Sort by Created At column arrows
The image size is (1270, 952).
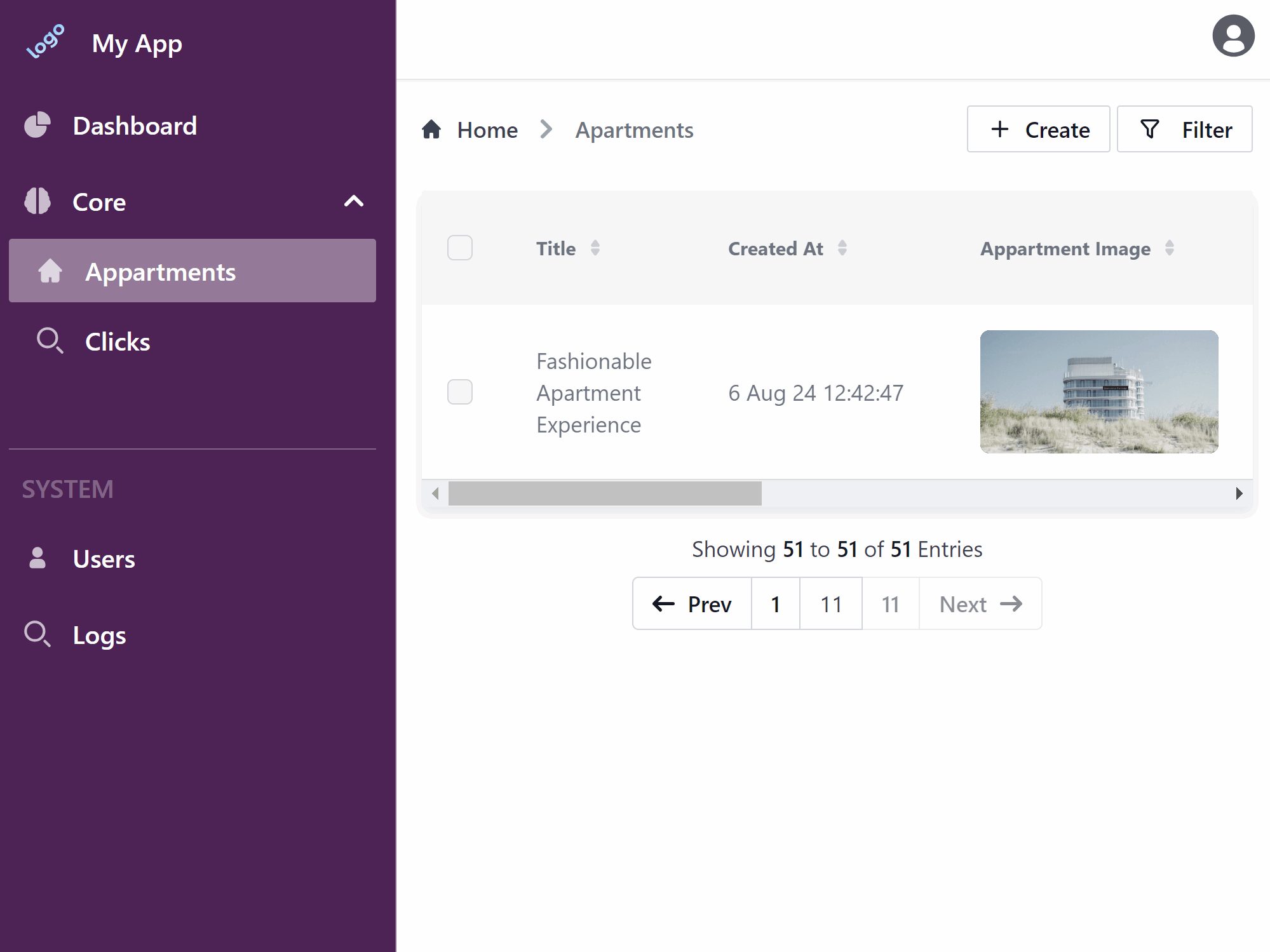pos(842,248)
